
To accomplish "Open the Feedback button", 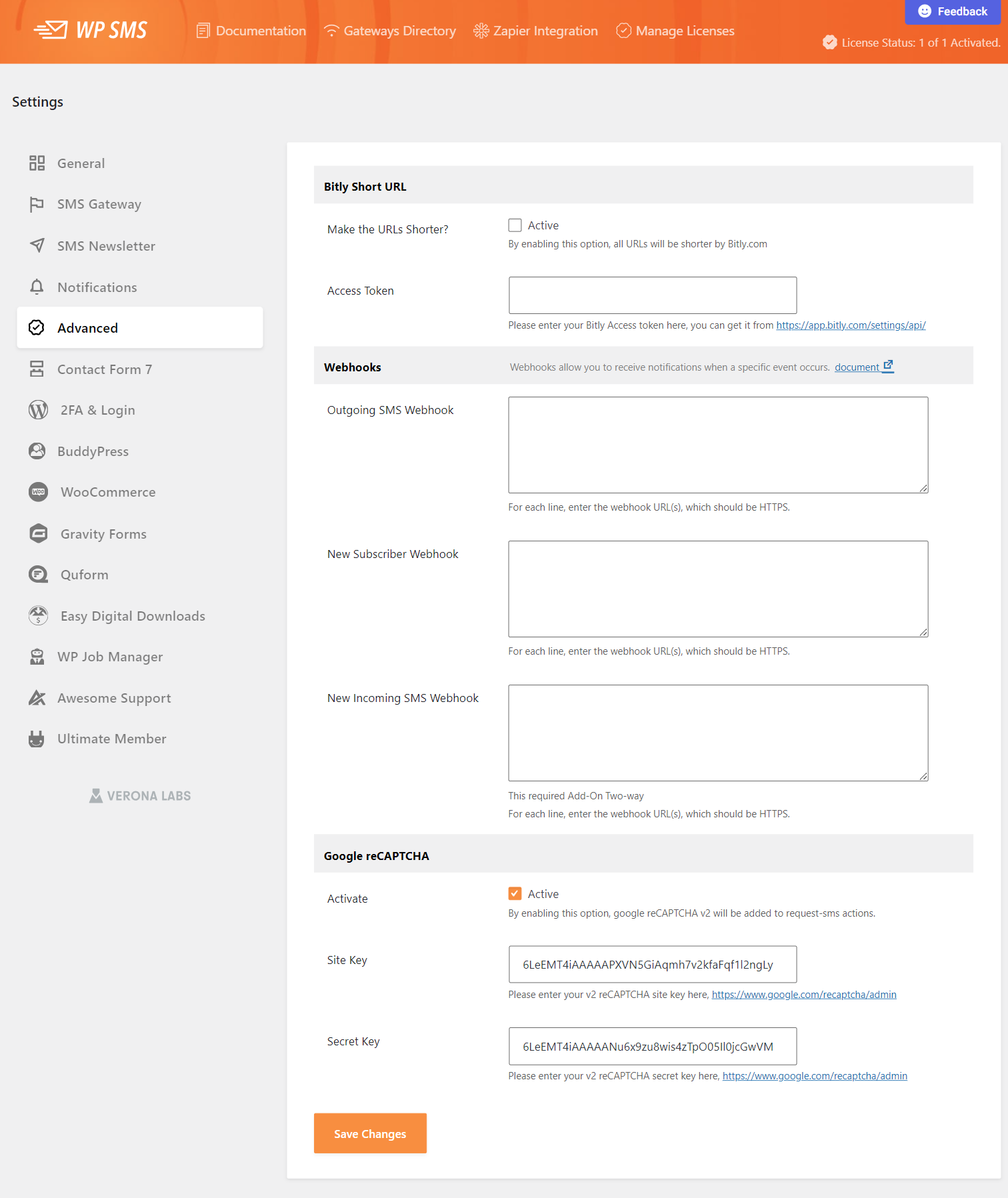I will coord(953,11).
